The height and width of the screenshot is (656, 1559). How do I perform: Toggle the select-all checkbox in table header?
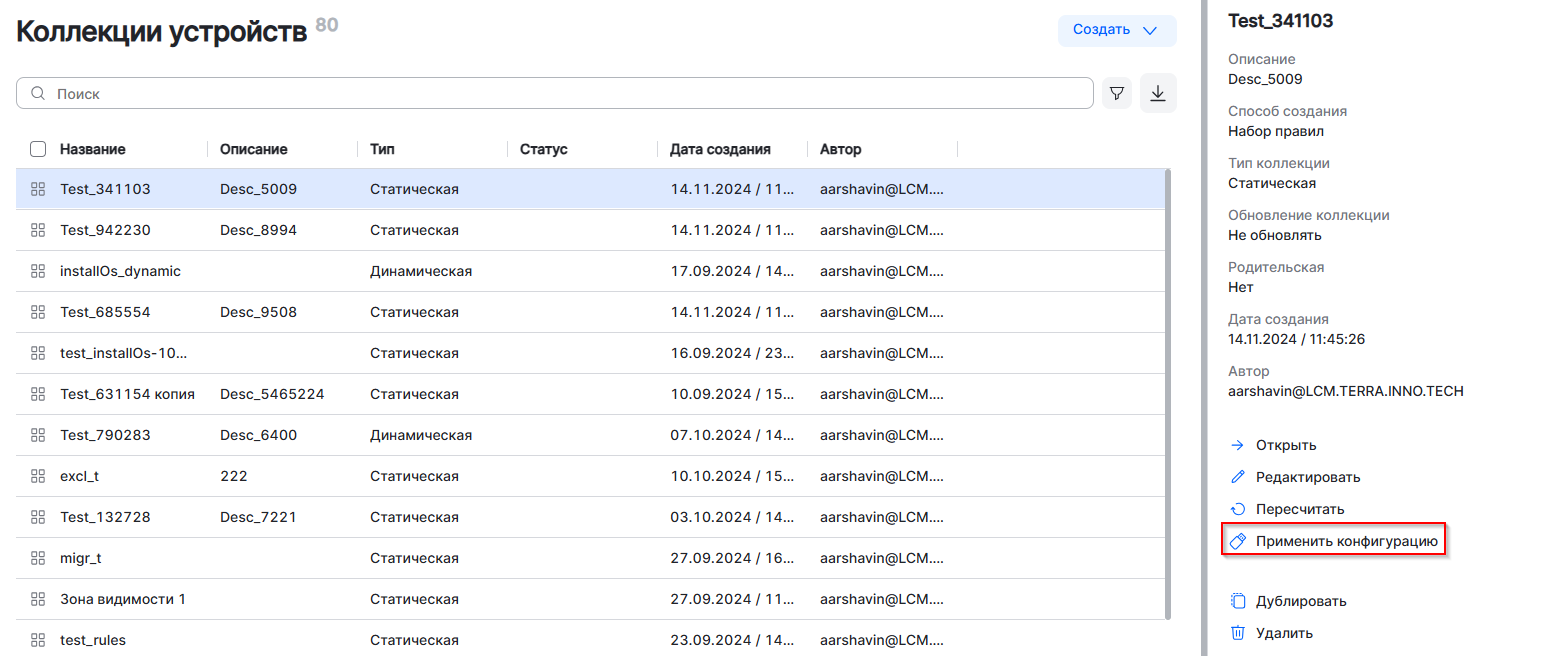[x=38, y=149]
